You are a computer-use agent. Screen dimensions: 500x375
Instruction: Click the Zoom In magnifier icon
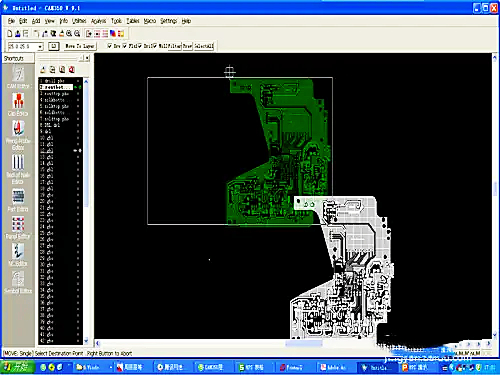point(69,33)
